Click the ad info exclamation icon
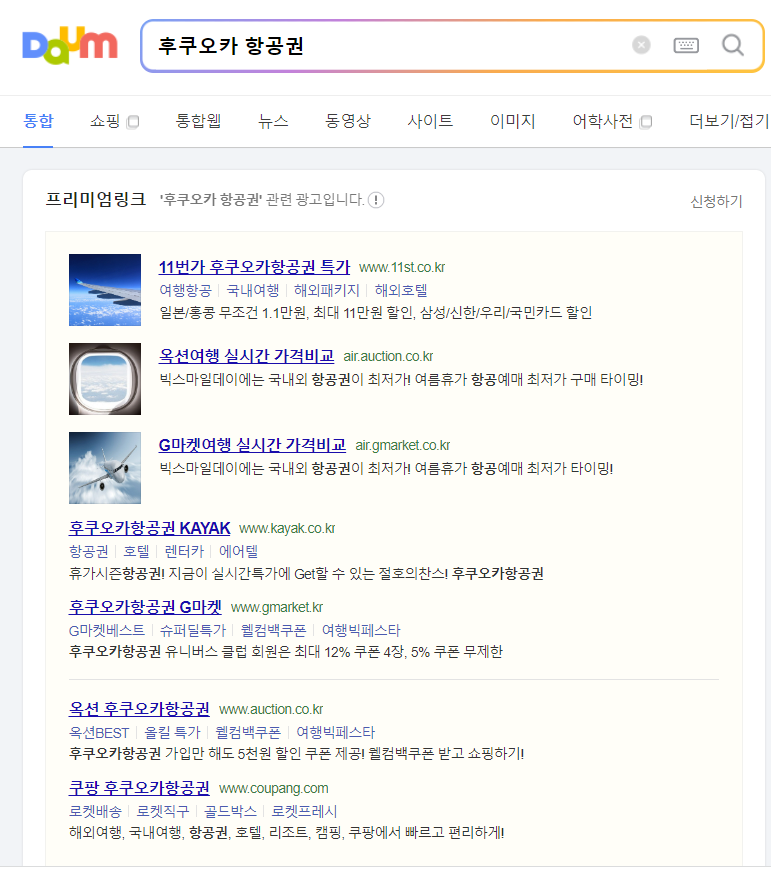Image resolution: width=771 pixels, height=869 pixels. point(376,200)
